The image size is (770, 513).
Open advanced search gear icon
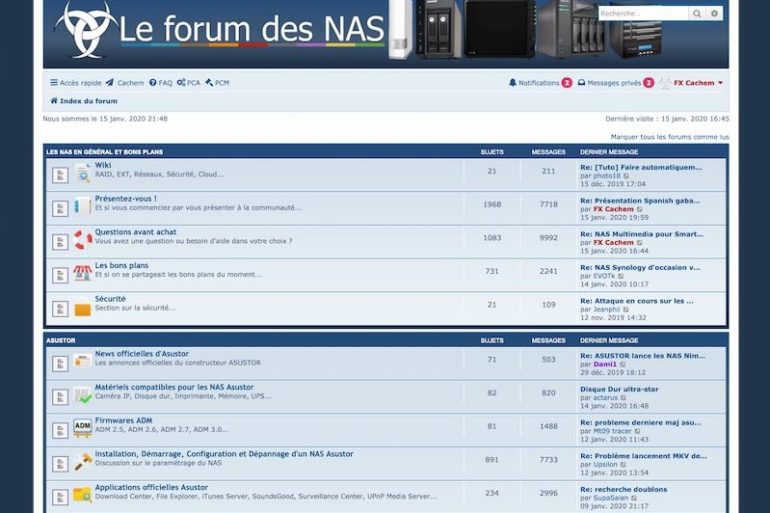tap(715, 14)
